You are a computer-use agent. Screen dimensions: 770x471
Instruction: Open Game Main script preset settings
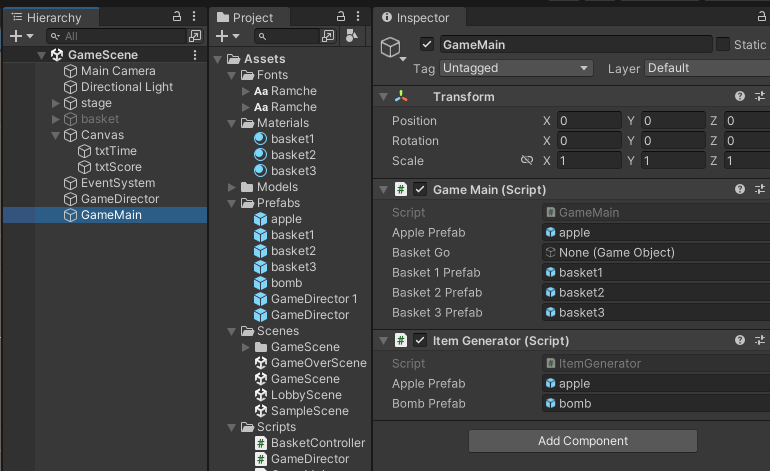click(x=760, y=189)
